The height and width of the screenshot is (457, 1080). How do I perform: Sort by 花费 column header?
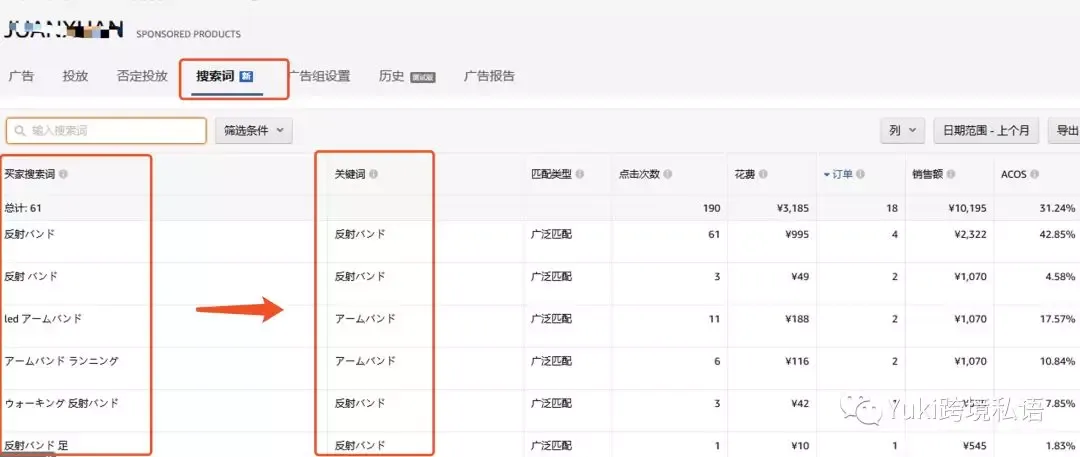click(745, 174)
